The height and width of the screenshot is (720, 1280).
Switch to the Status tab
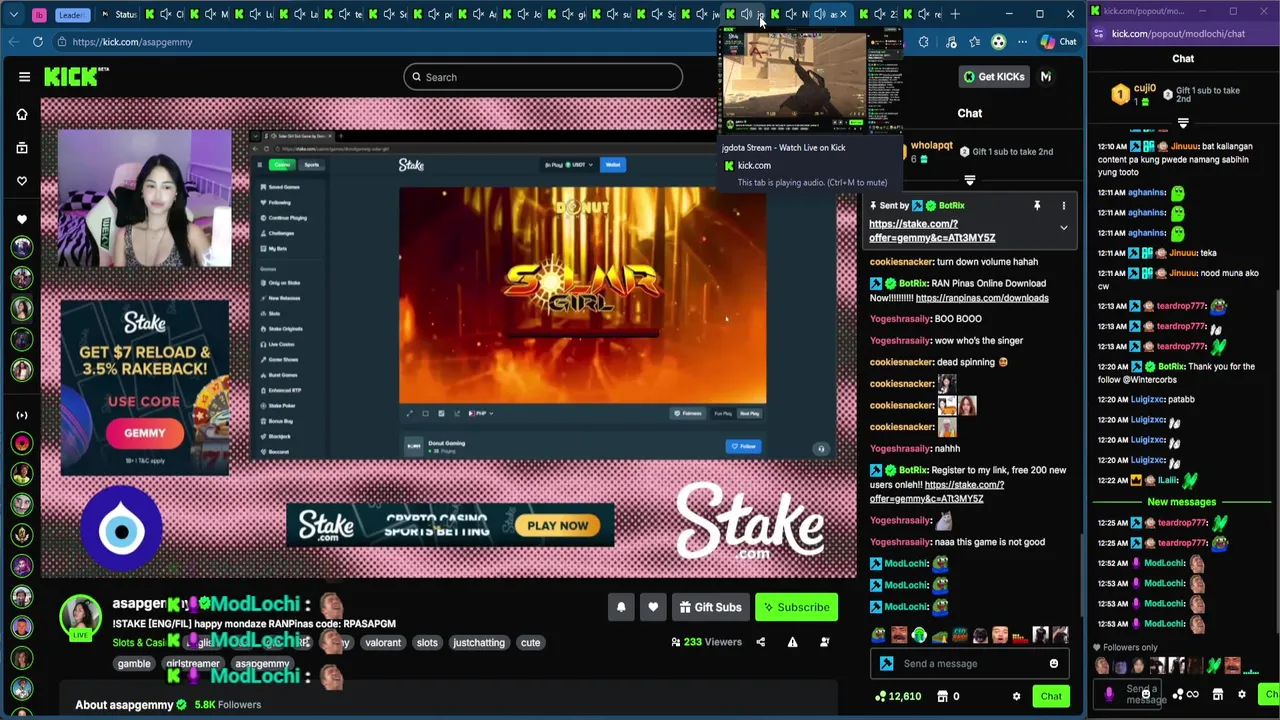coord(119,14)
